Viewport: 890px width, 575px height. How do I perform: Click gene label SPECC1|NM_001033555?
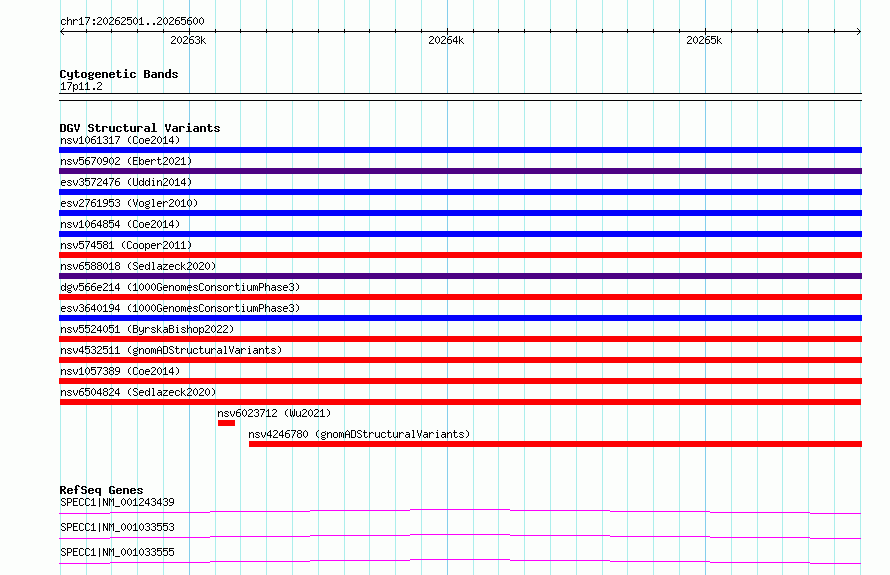pyautogui.click(x=117, y=552)
